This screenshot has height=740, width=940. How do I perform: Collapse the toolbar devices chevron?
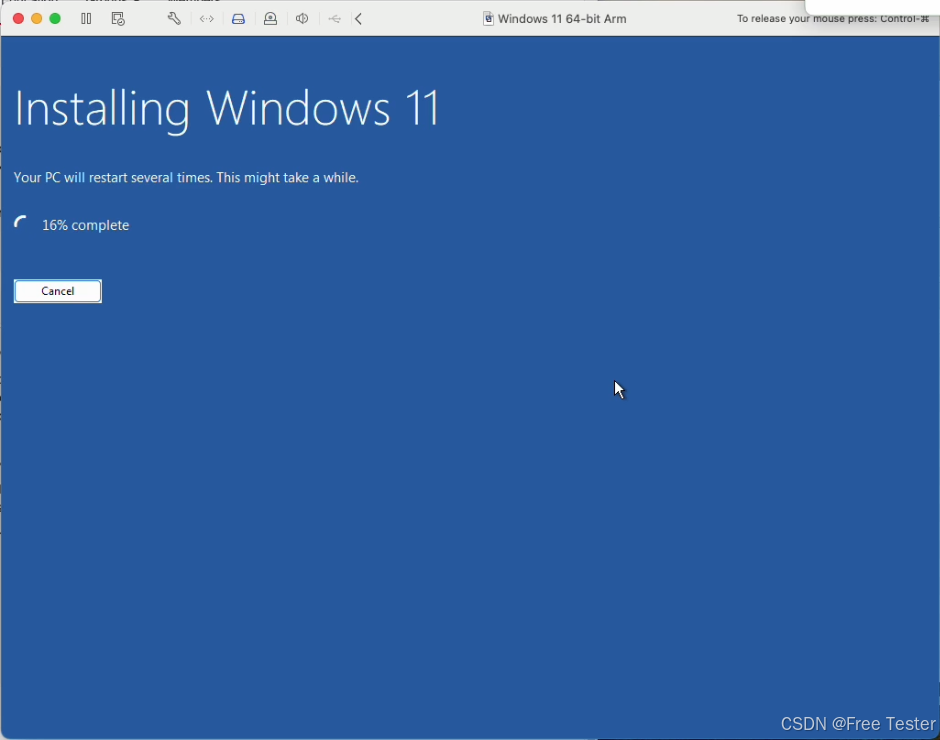click(358, 19)
